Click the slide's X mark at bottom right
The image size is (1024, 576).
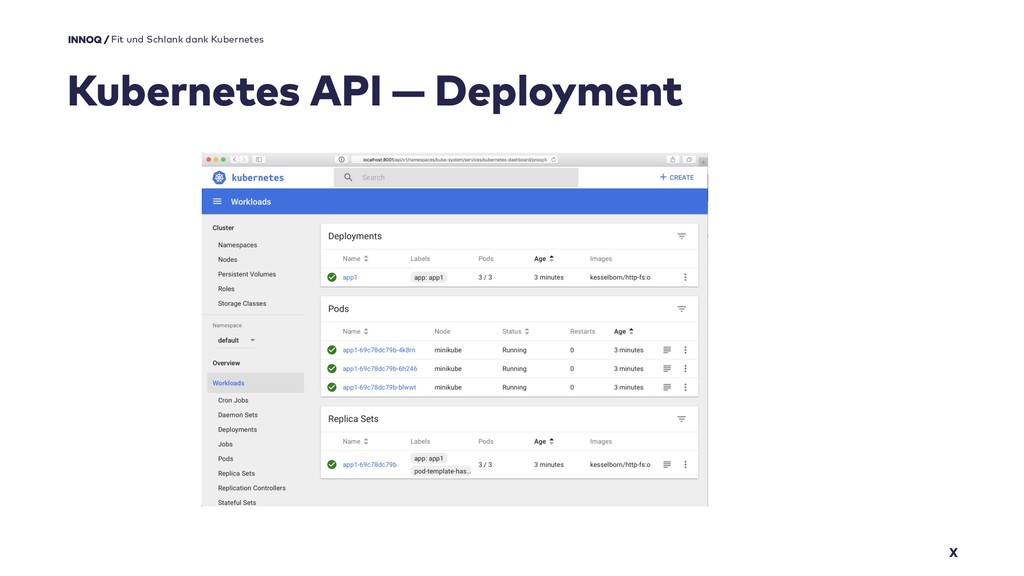click(953, 552)
